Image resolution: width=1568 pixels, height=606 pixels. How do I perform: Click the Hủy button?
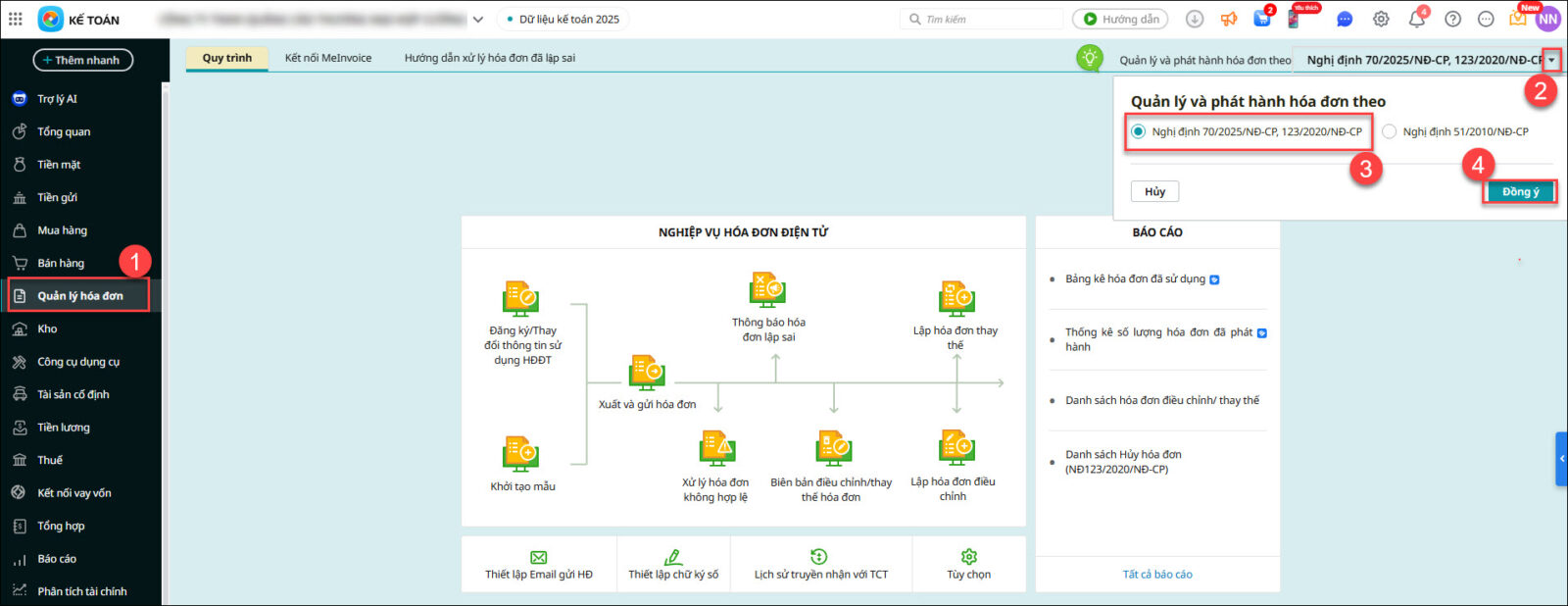coord(1154,192)
